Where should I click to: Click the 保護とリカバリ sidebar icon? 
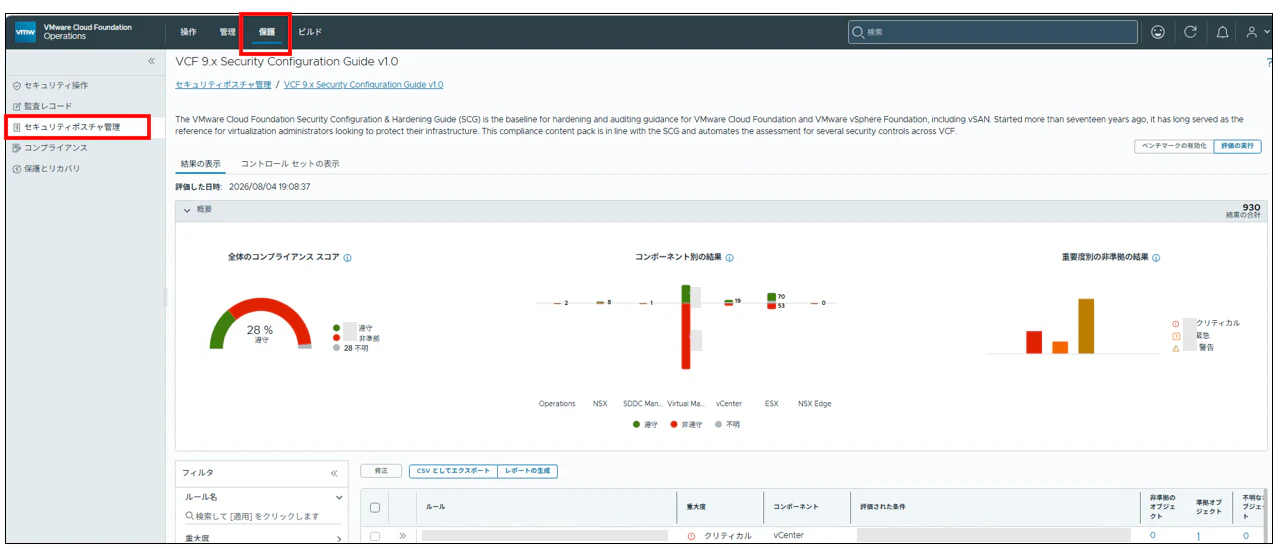pyautogui.click(x=16, y=169)
